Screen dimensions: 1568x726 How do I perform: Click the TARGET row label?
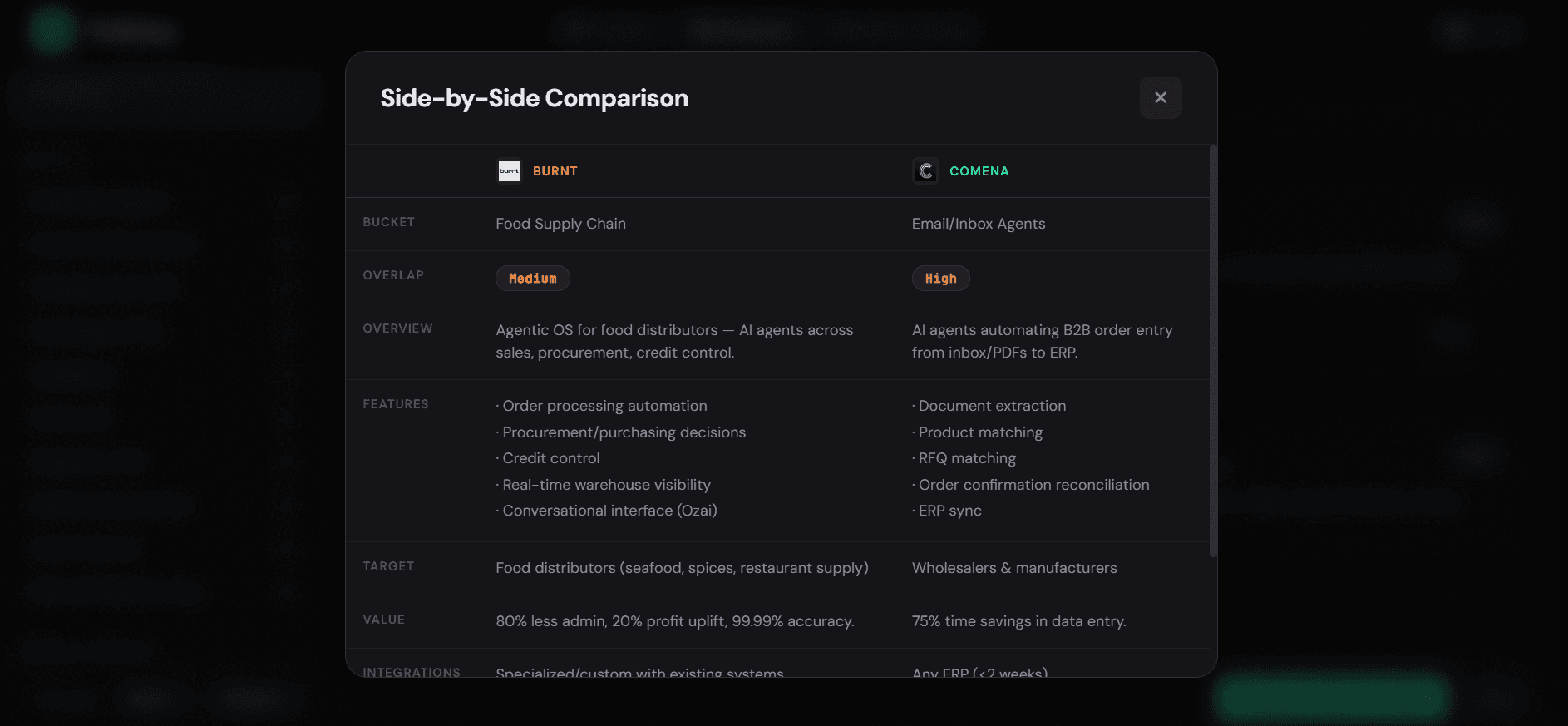(x=388, y=566)
